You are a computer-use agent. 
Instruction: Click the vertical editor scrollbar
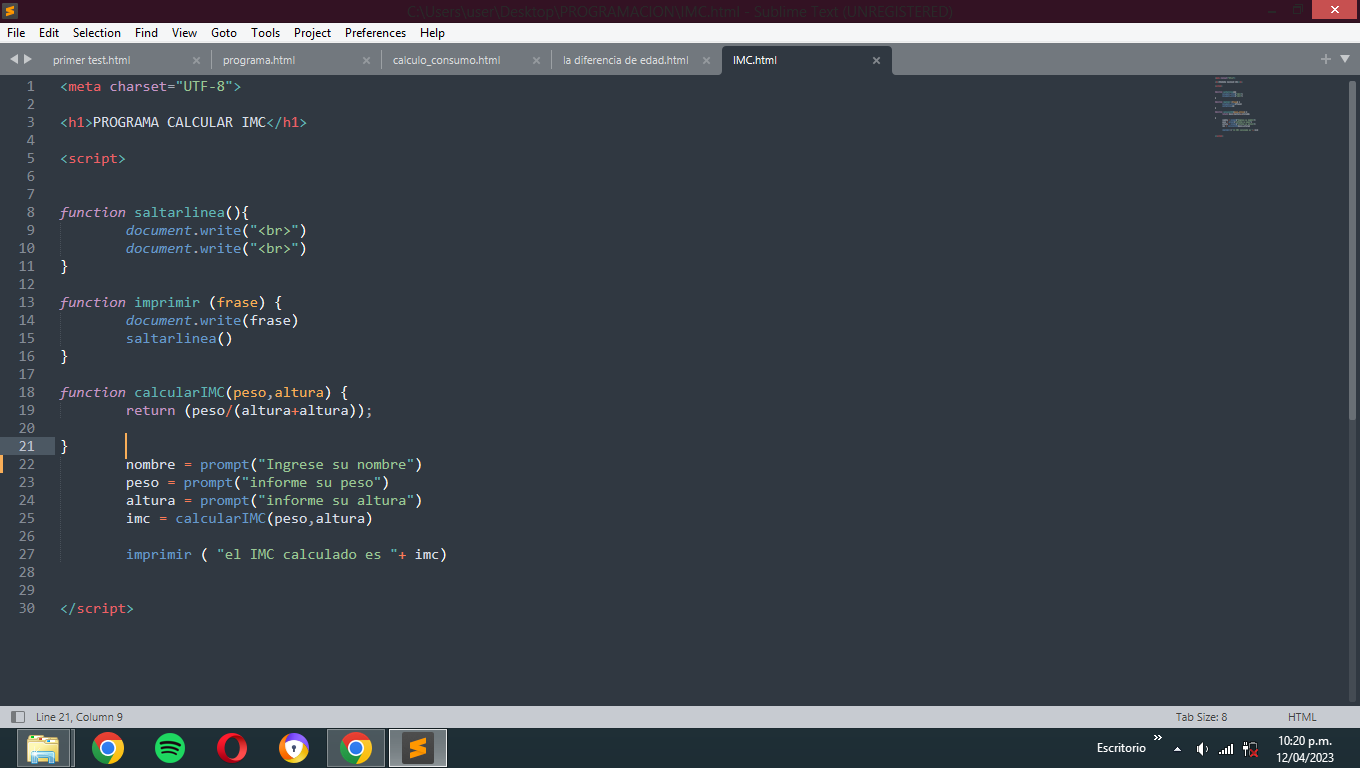[1354, 250]
